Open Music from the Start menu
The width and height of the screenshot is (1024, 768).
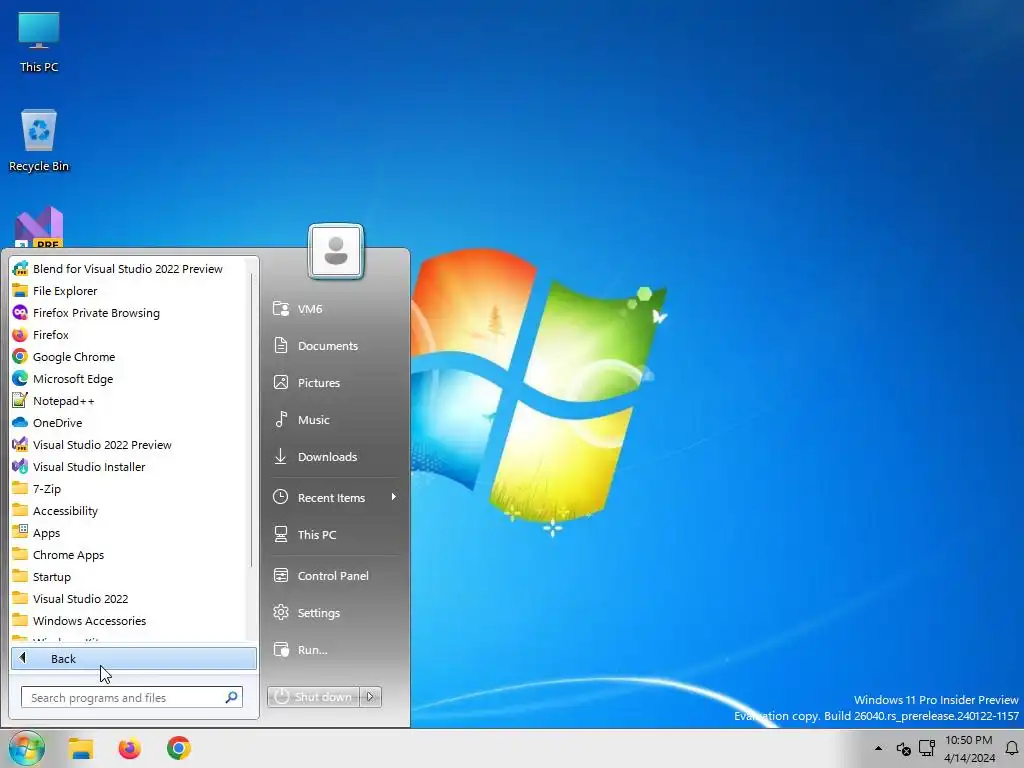336,420
